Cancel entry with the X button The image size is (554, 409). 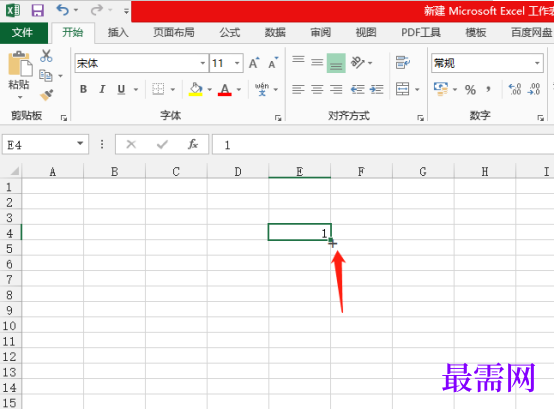(x=131, y=144)
